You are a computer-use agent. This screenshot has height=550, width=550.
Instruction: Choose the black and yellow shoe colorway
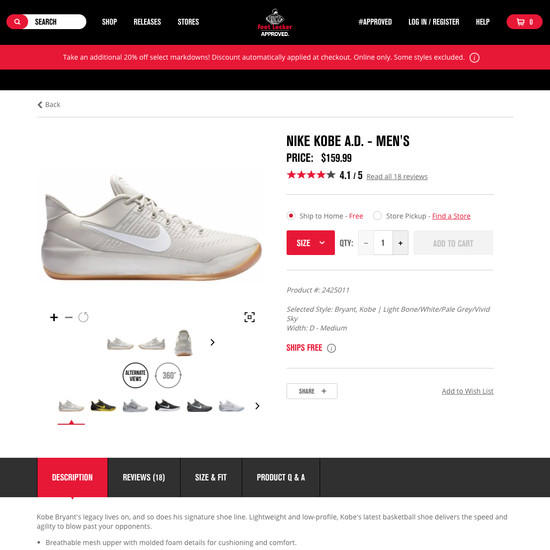103,406
